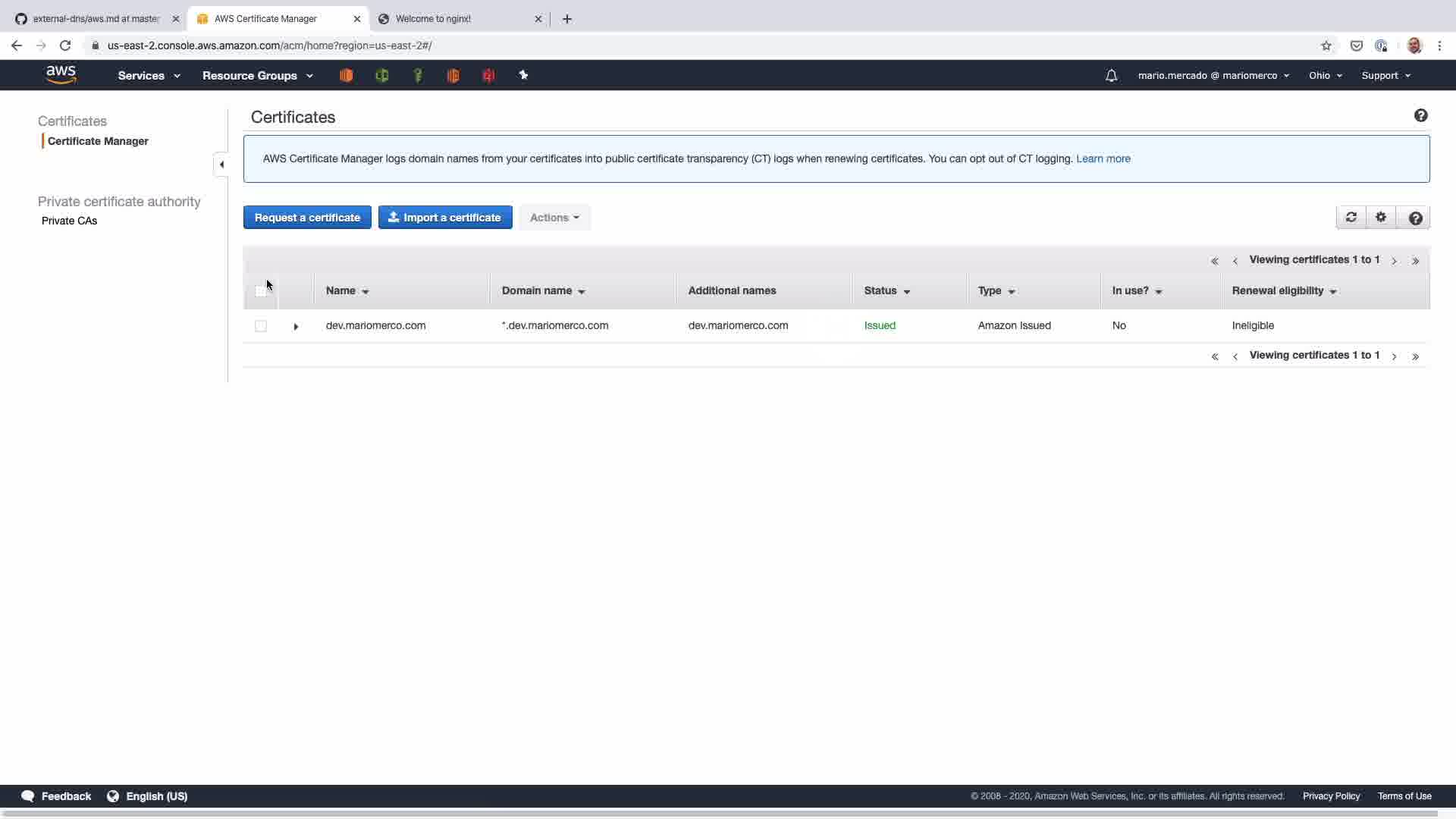
Task: Open help question mark beside Certificates heading
Action: (x=1420, y=115)
